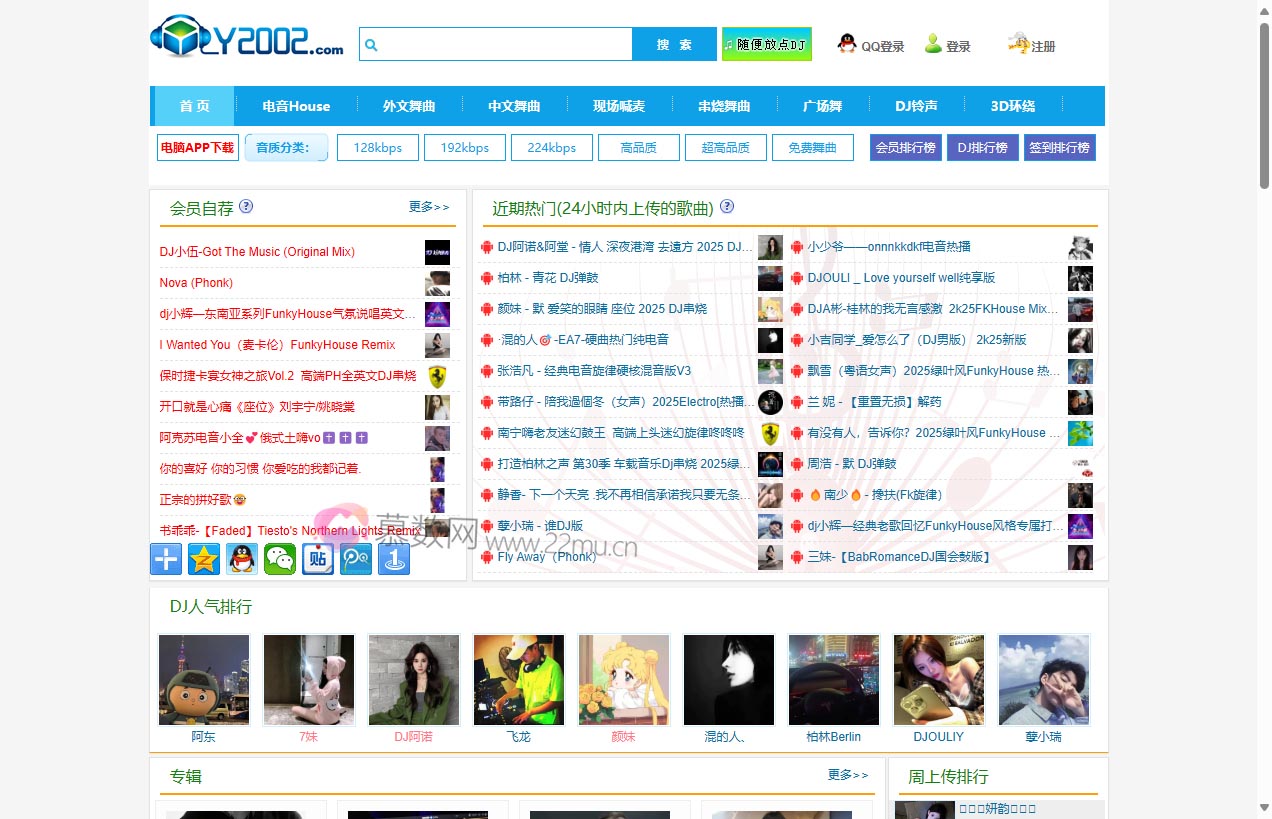The image size is (1272, 819).
Task: Click the Tencent Weibo share icon
Action: point(356,559)
